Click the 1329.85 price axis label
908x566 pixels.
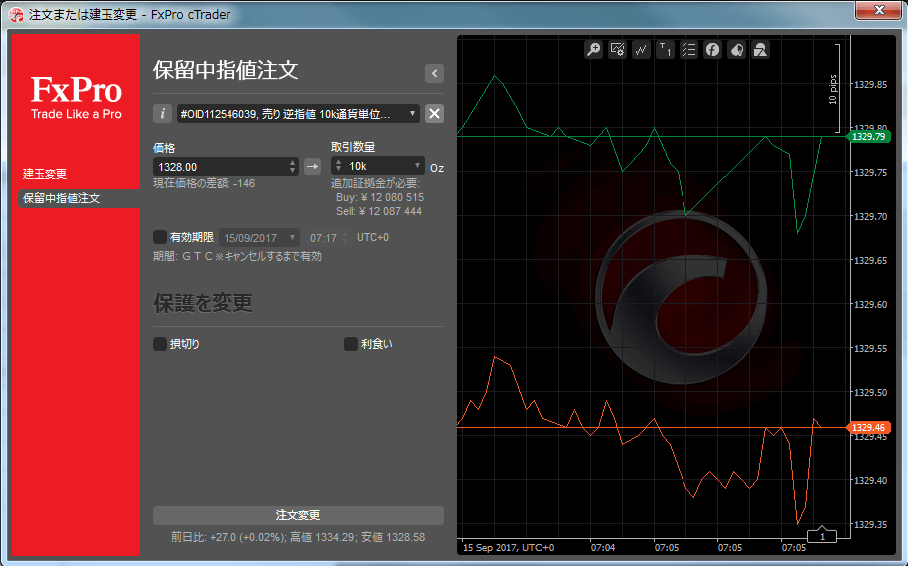pos(870,85)
